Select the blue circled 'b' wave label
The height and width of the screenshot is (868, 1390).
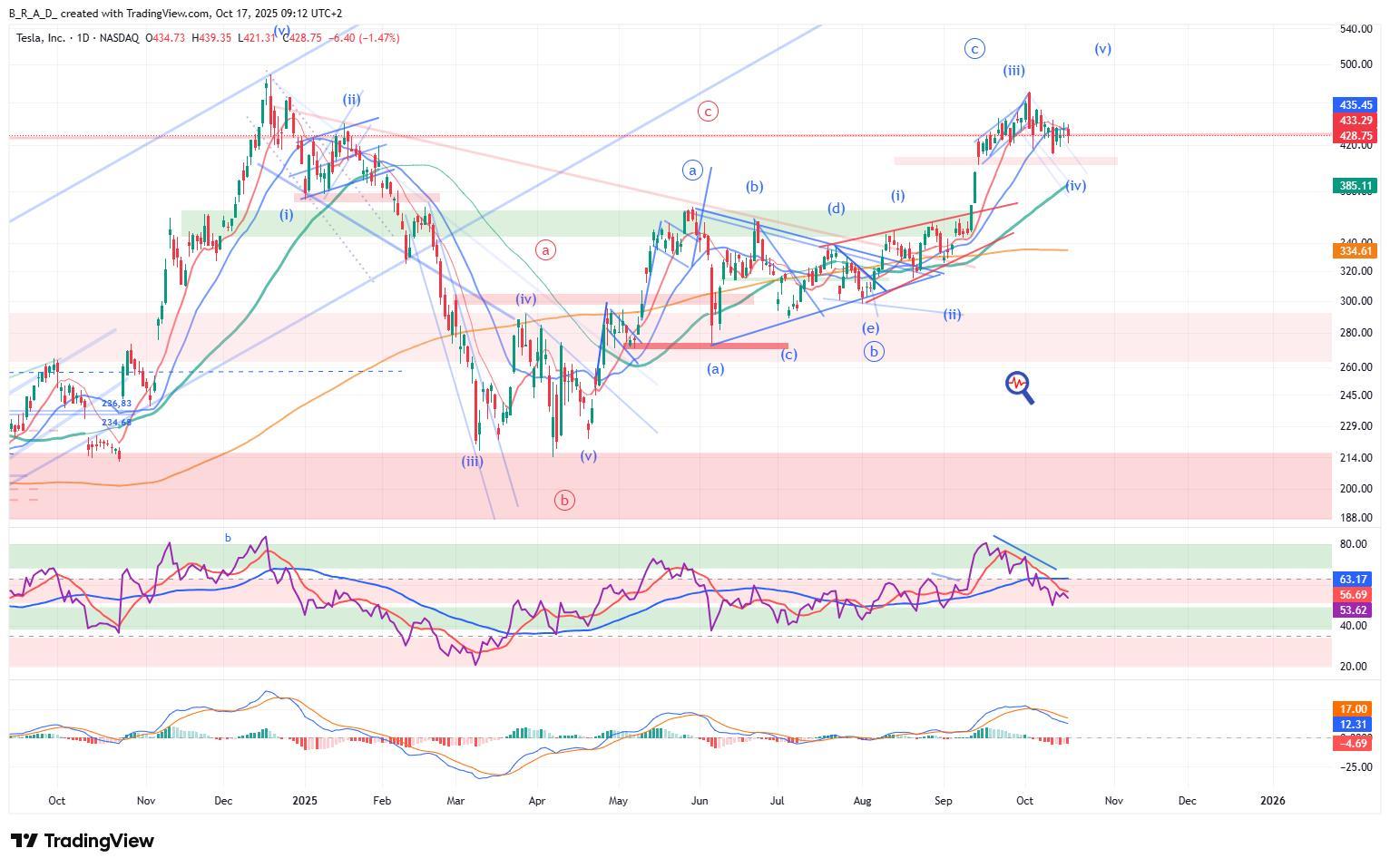coord(873,352)
